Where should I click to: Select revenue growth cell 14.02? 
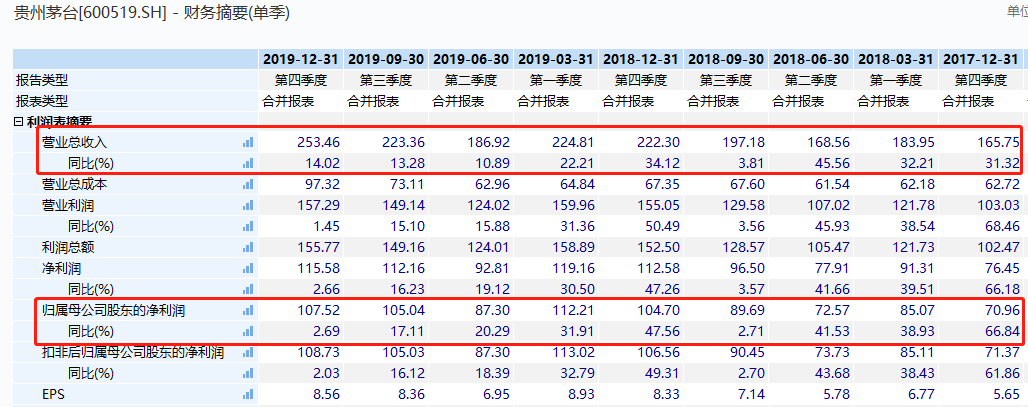click(323, 163)
